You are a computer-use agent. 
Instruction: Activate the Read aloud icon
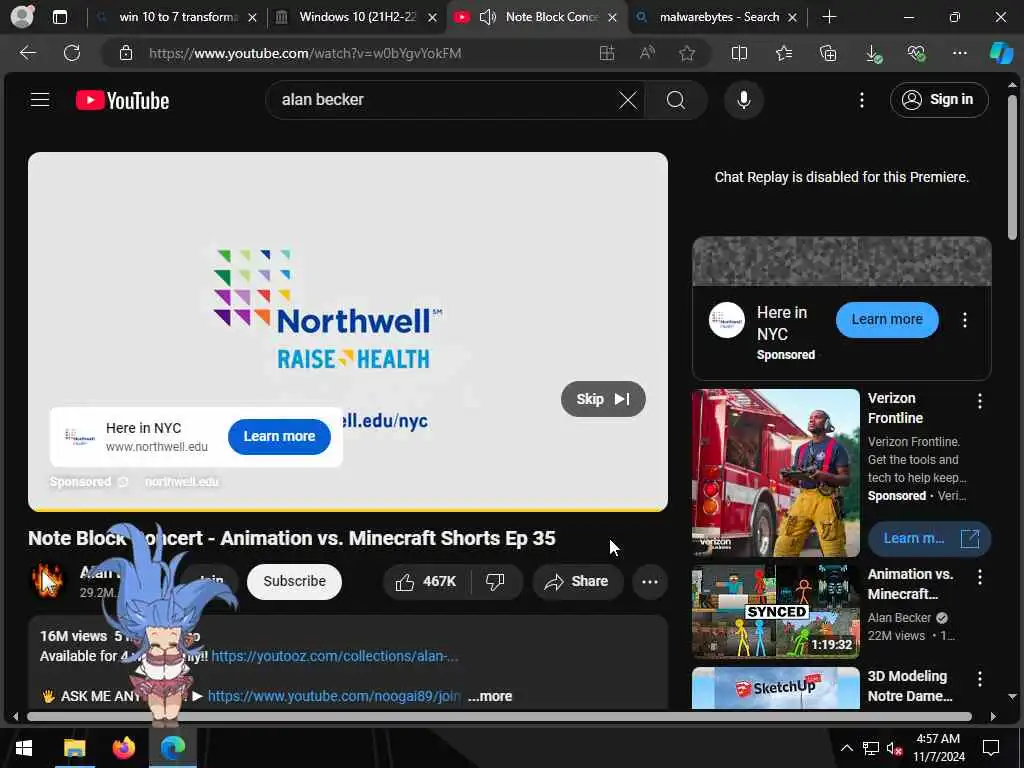[x=647, y=53]
